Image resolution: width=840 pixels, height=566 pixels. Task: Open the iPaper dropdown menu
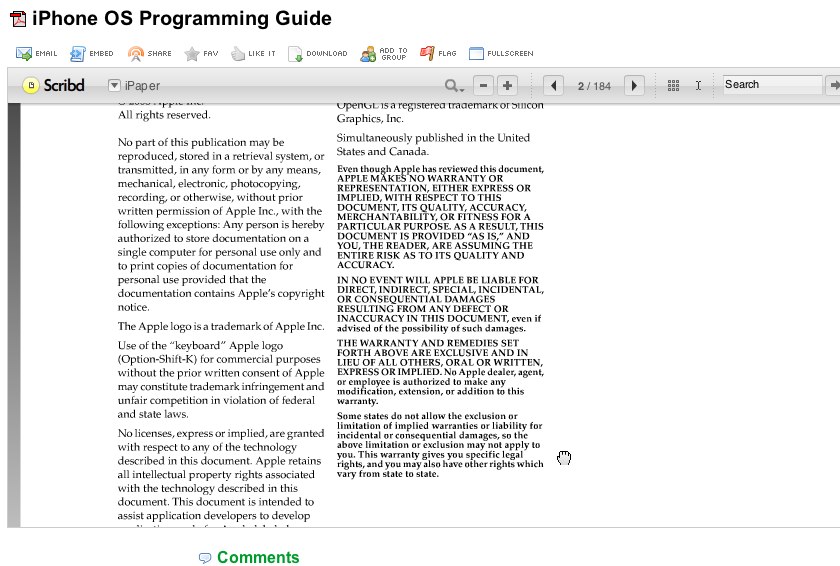click(x=114, y=85)
